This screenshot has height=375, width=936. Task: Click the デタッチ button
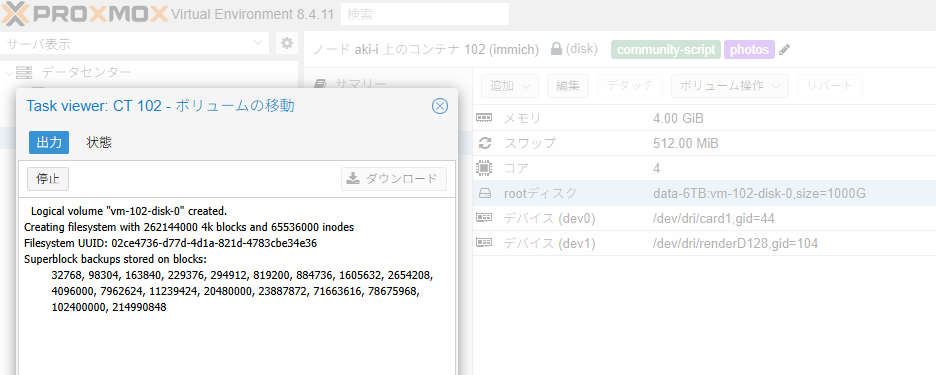coord(629,86)
